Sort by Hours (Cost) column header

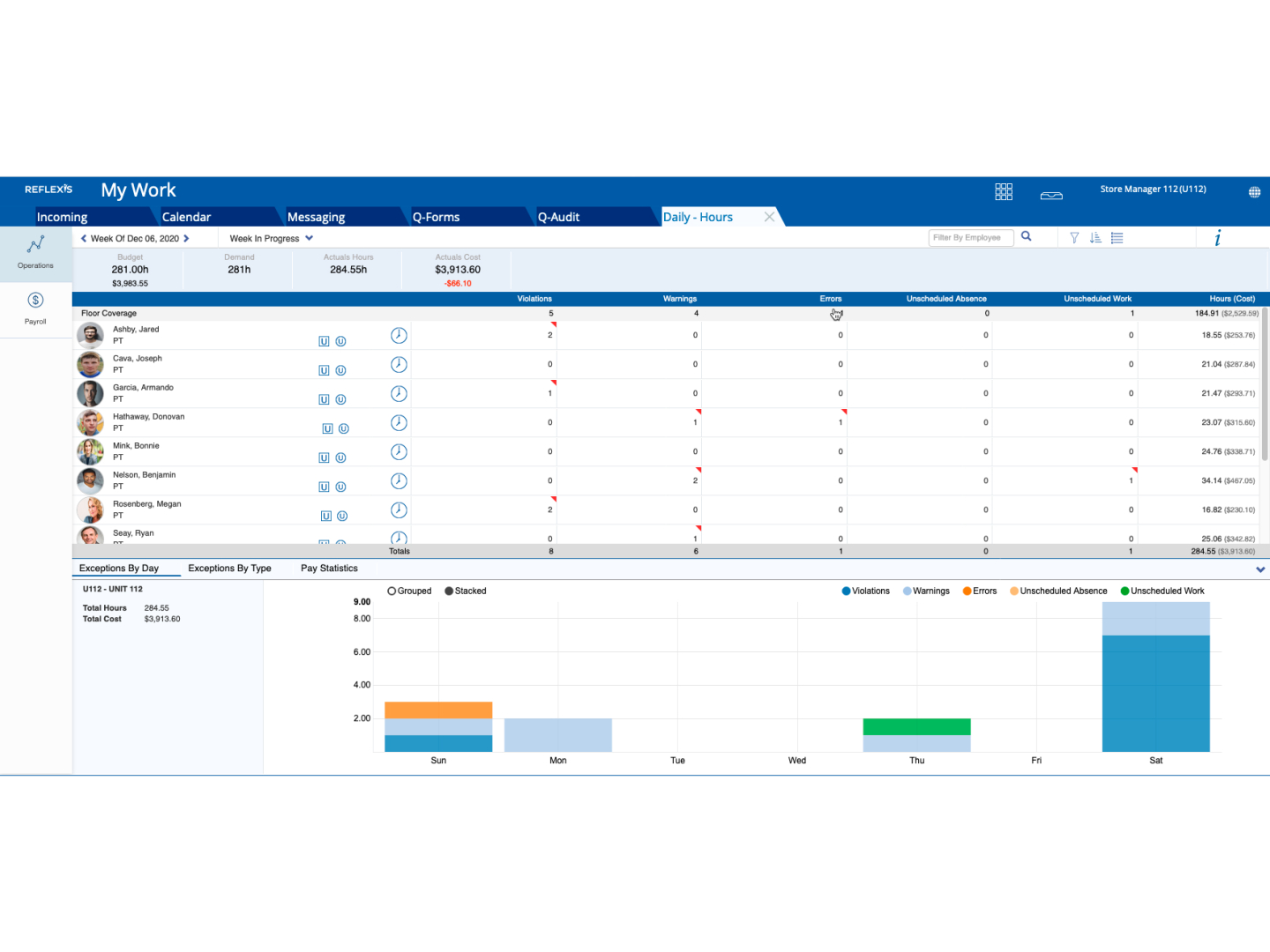(x=1232, y=299)
